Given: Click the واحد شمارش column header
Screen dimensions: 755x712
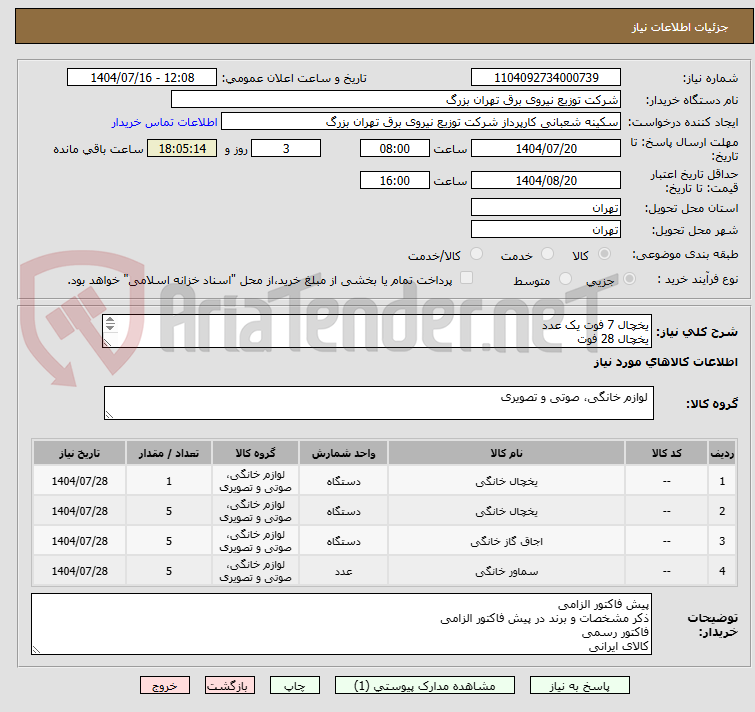Looking at the screenshot, I should coord(343,453).
